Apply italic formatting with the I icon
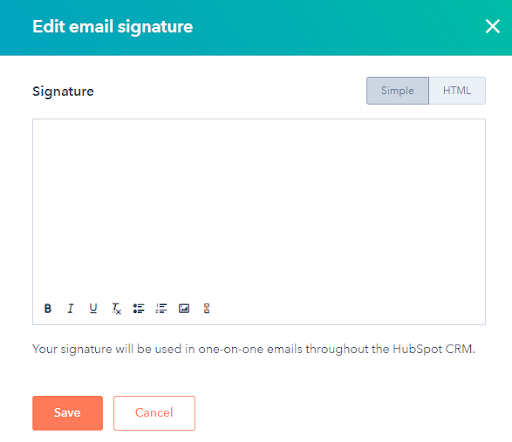The height and width of the screenshot is (442, 512). (x=70, y=308)
